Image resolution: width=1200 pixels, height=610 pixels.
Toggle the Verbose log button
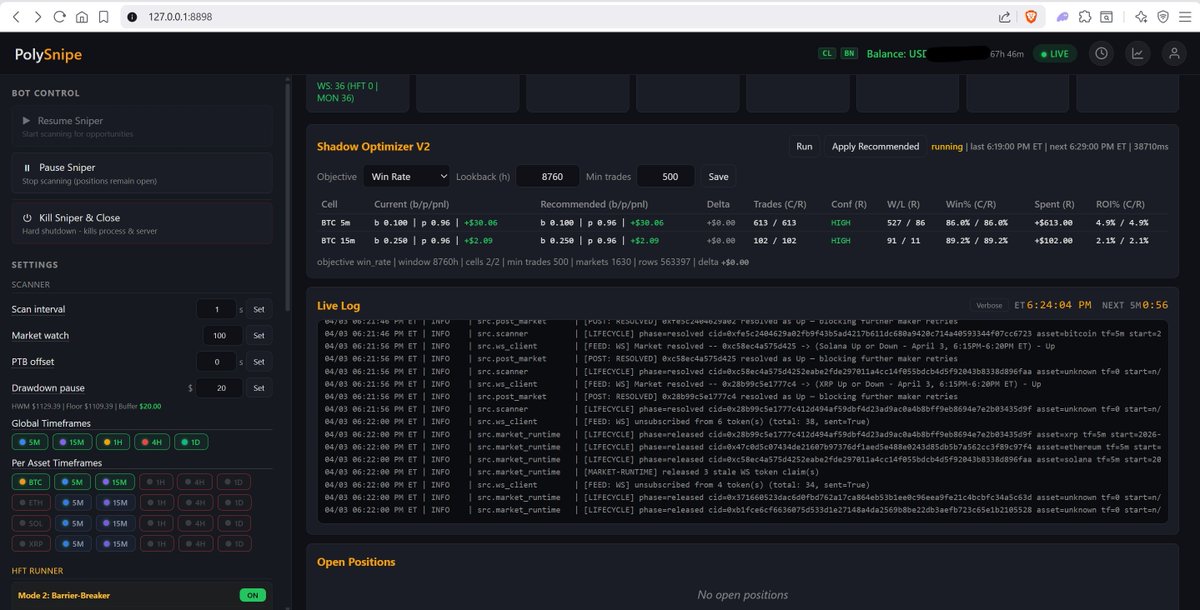(x=988, y=305)
